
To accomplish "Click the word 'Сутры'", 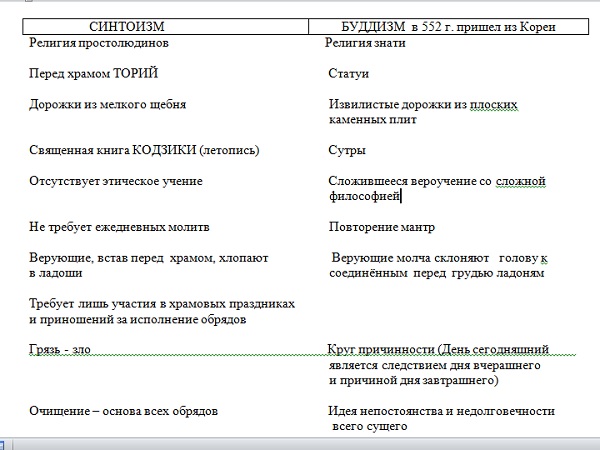I will (347, 150).
